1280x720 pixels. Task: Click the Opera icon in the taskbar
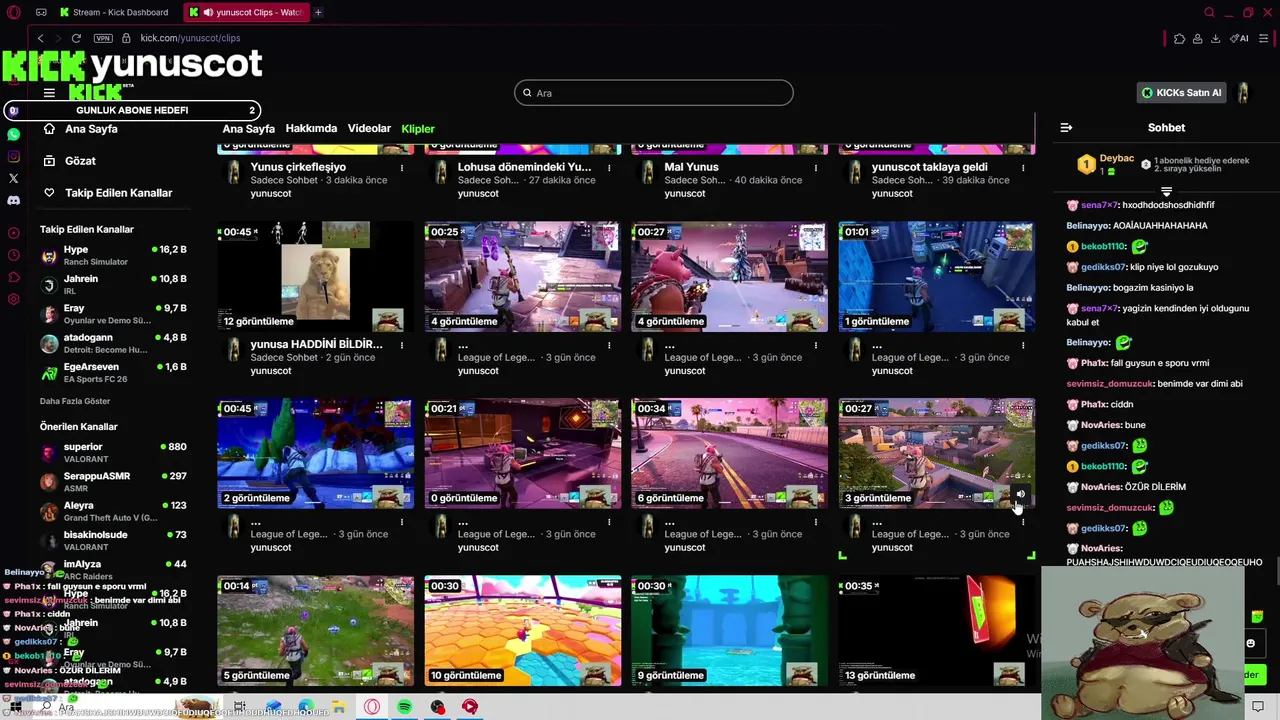click(x=372, y=707)
